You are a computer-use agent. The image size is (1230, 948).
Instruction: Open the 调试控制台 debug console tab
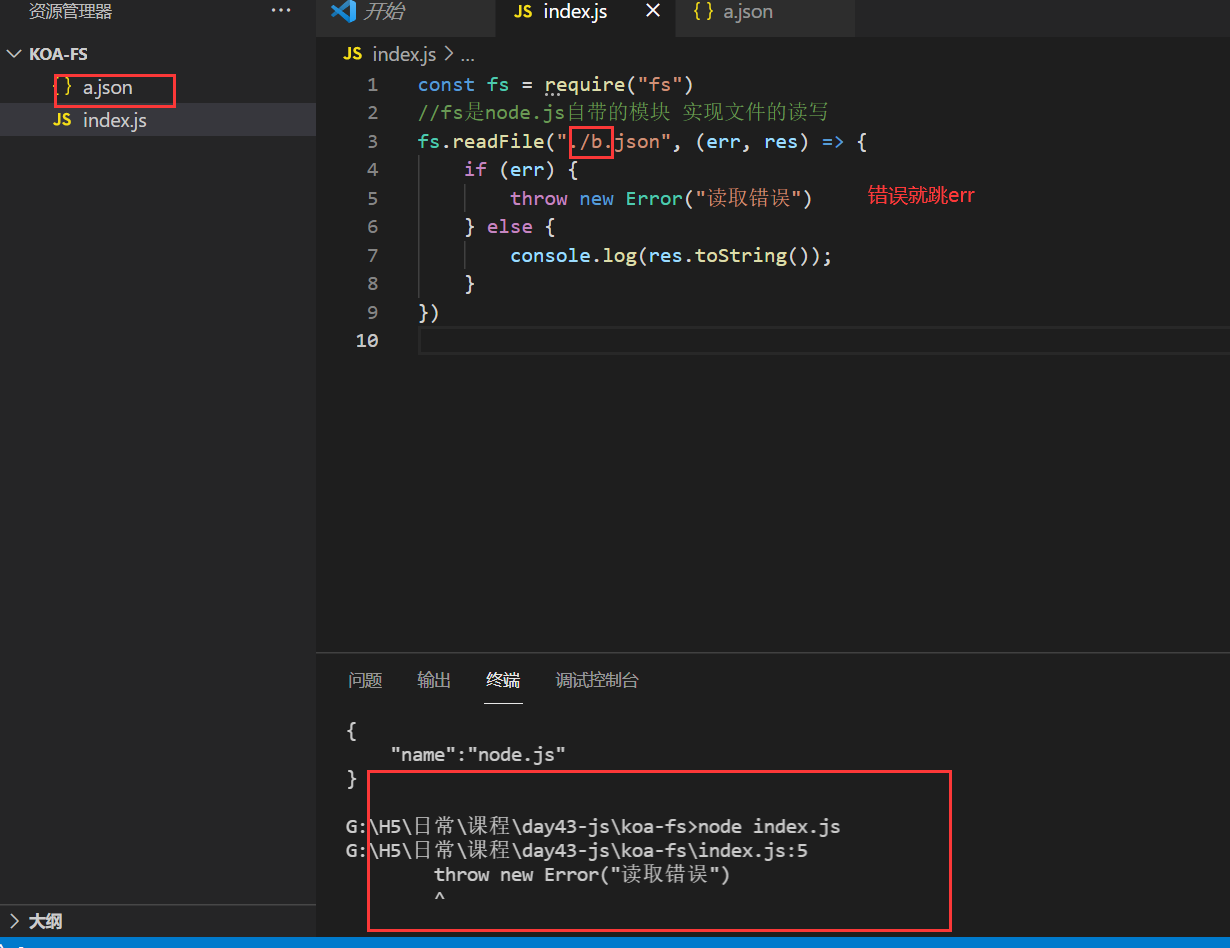[597, 680]
